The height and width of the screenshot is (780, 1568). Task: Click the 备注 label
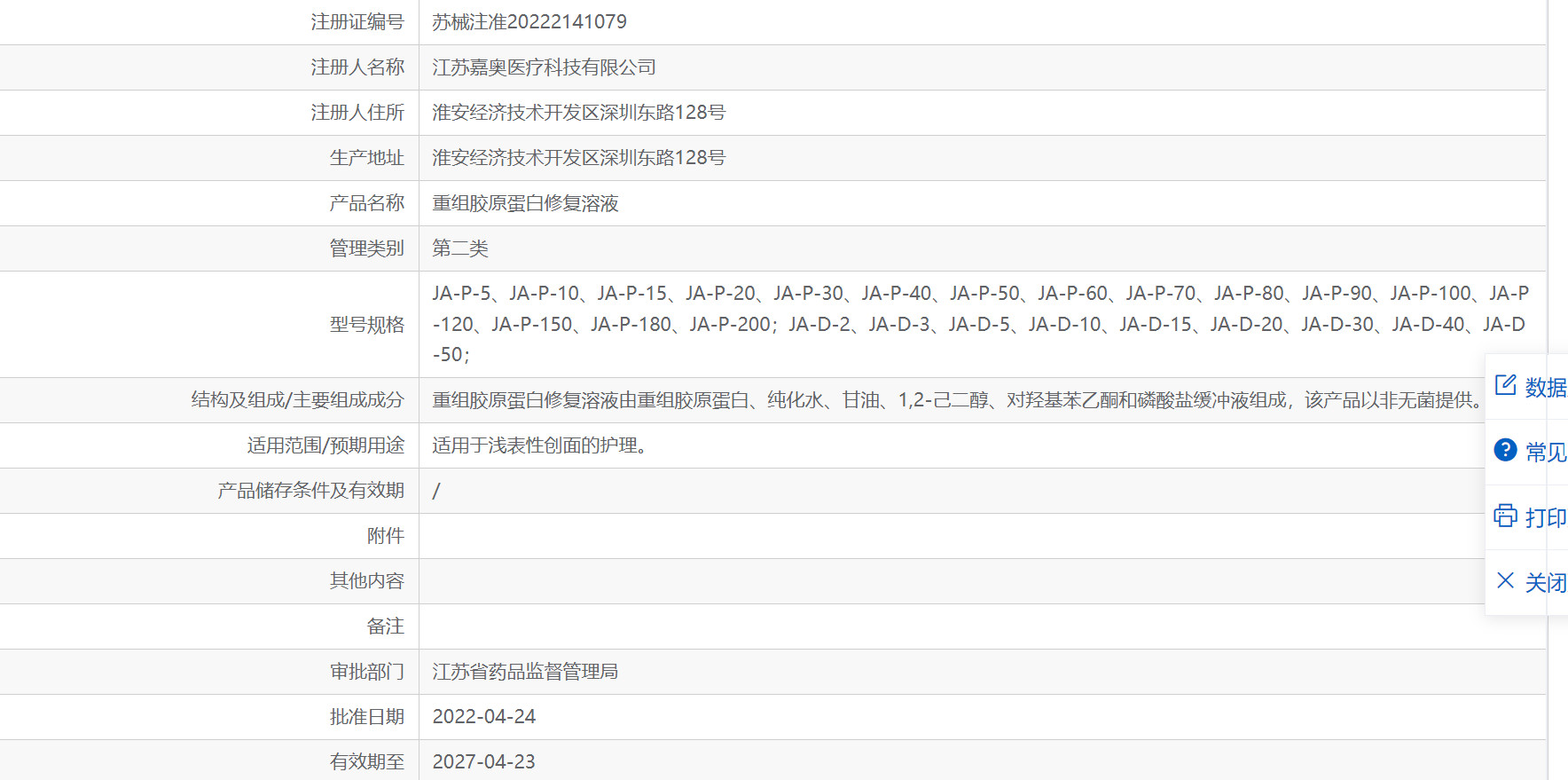tap(386, 626)
